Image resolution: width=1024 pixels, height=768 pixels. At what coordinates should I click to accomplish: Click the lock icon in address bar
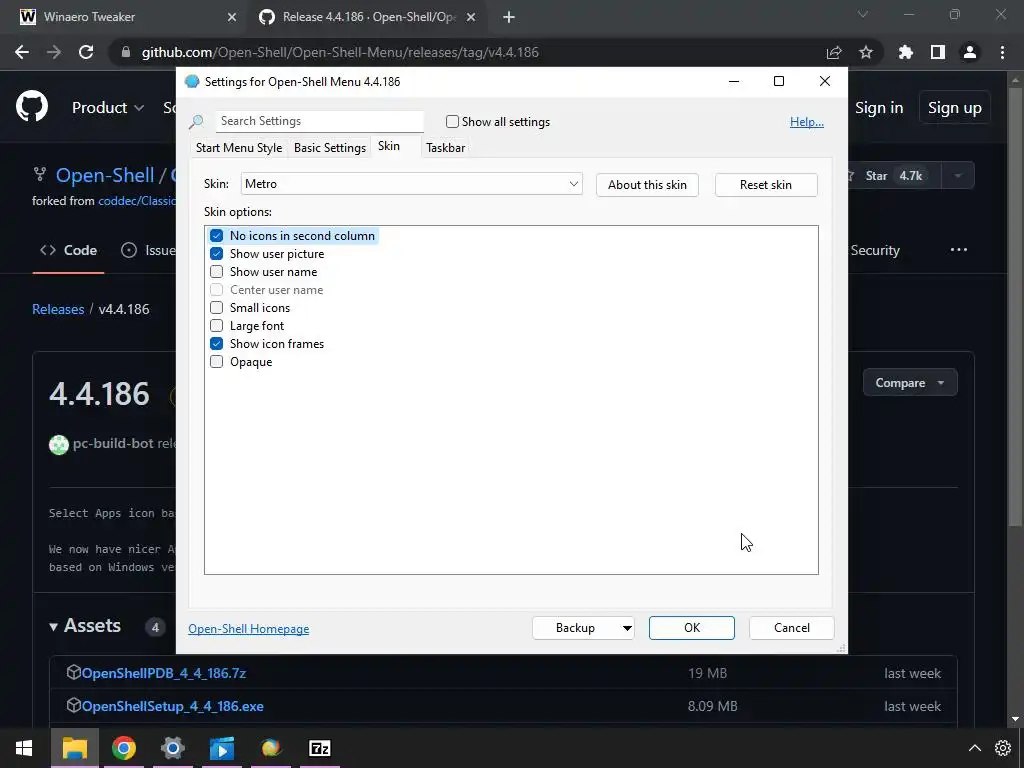125,52
